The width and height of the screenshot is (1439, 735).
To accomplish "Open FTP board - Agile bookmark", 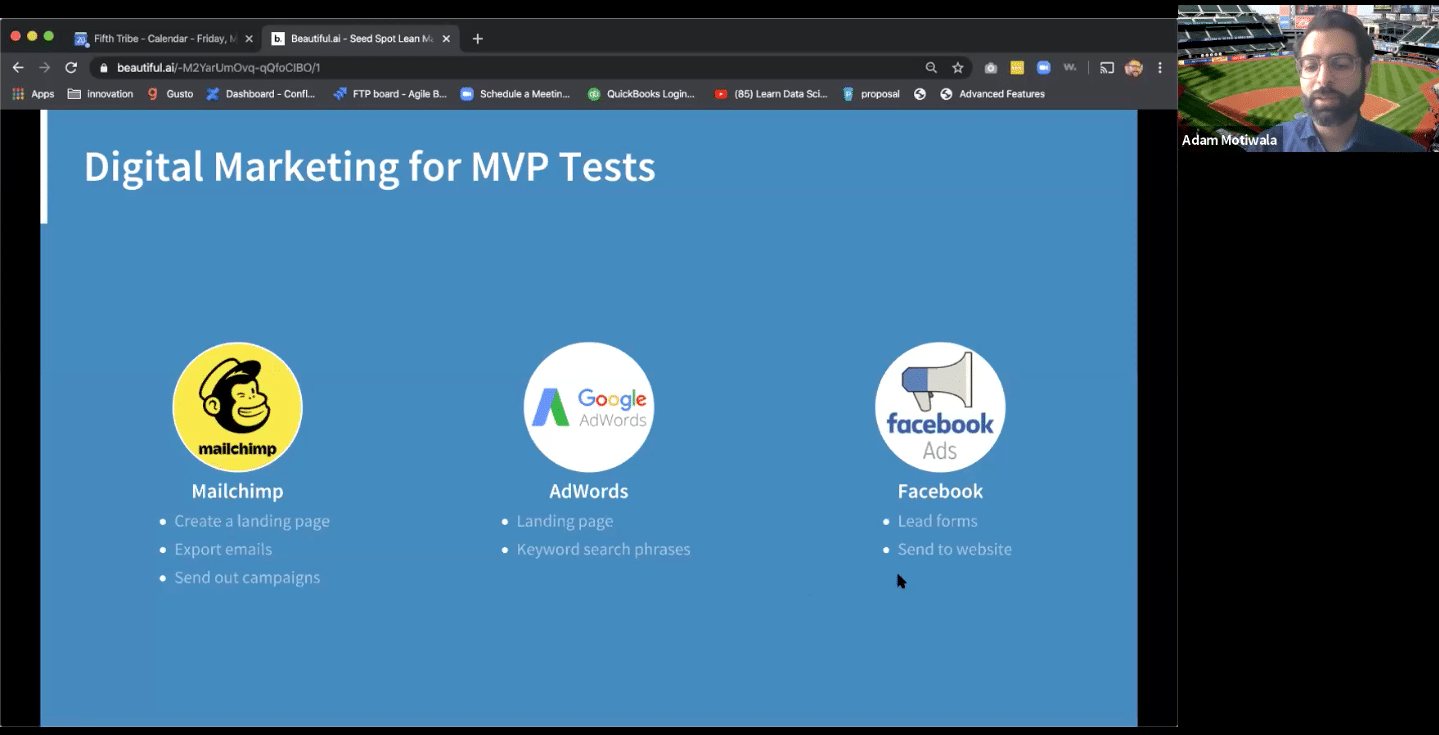I will click(390, 94).
